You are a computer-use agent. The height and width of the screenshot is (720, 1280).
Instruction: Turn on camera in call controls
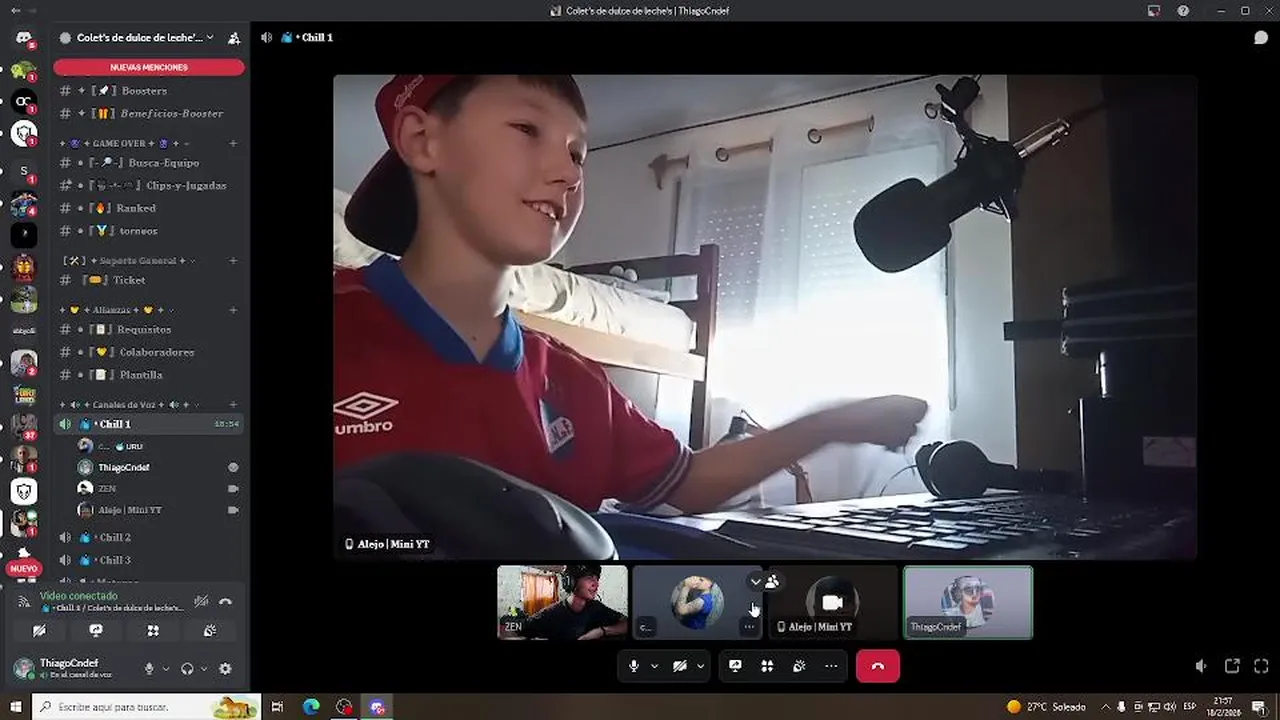[x=679, y=666]
